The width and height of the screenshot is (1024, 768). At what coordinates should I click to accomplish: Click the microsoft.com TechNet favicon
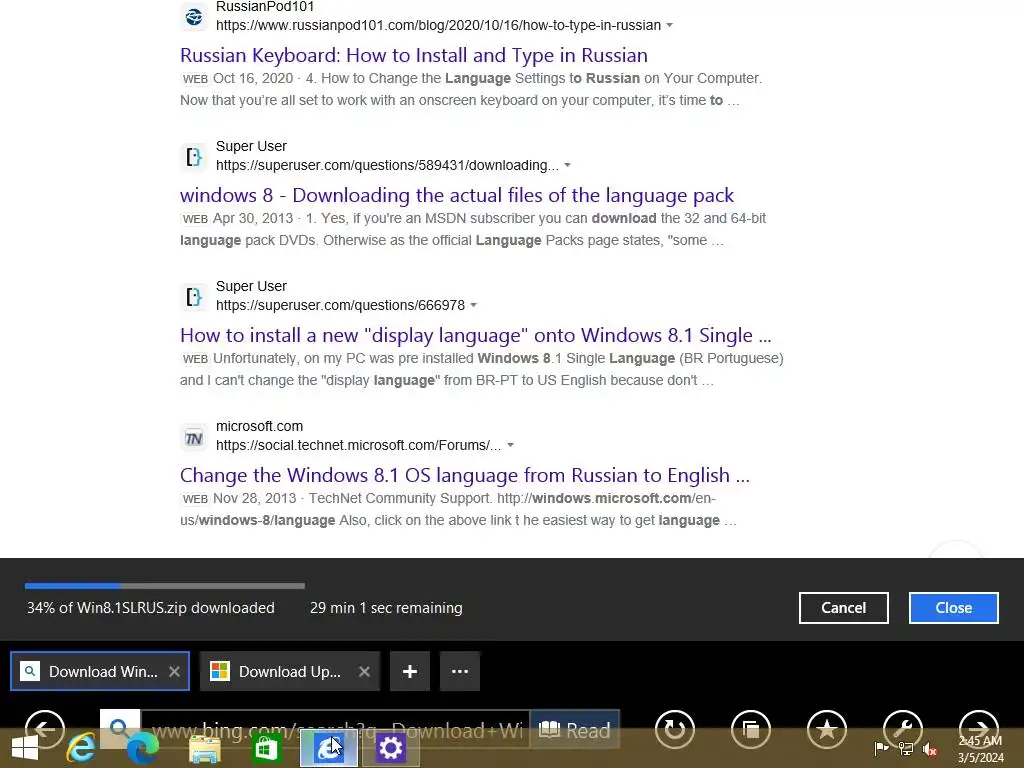pyautogui.click(x=194, y=437)
